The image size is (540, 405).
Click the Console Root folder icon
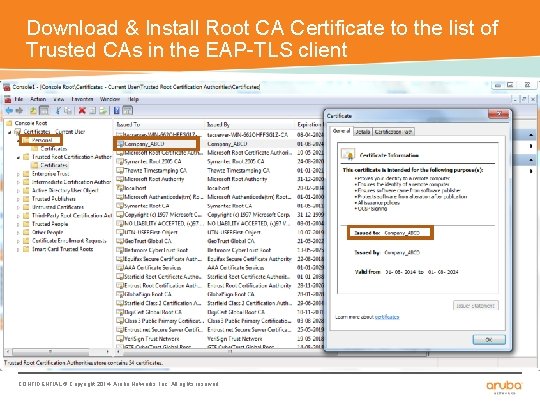click(9, 123)
